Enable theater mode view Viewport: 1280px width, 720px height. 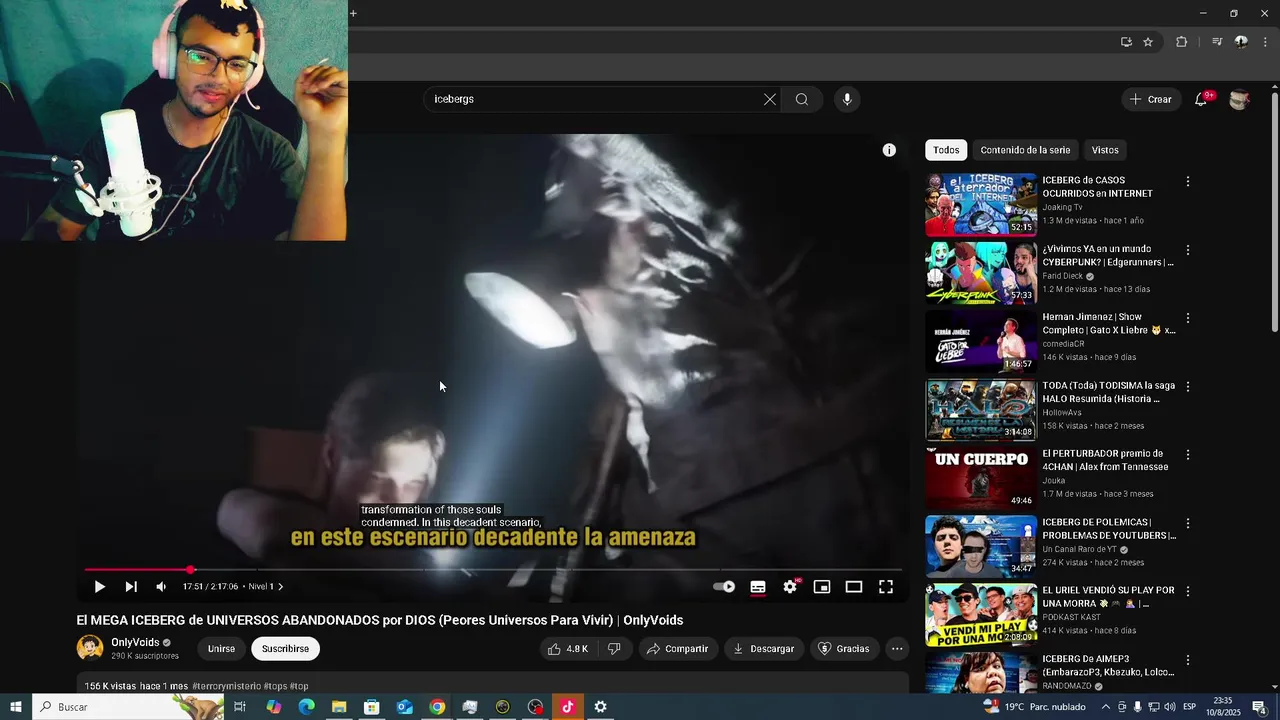(x=854, y=587)
